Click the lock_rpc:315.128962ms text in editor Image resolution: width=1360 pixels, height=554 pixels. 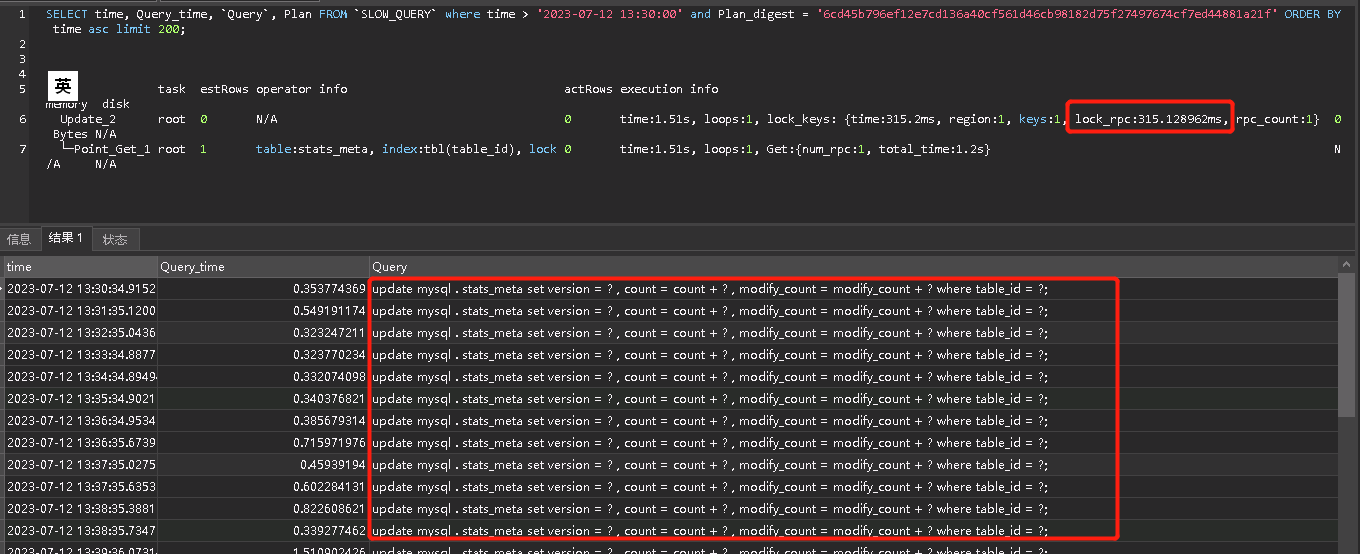click(1151, 120)
